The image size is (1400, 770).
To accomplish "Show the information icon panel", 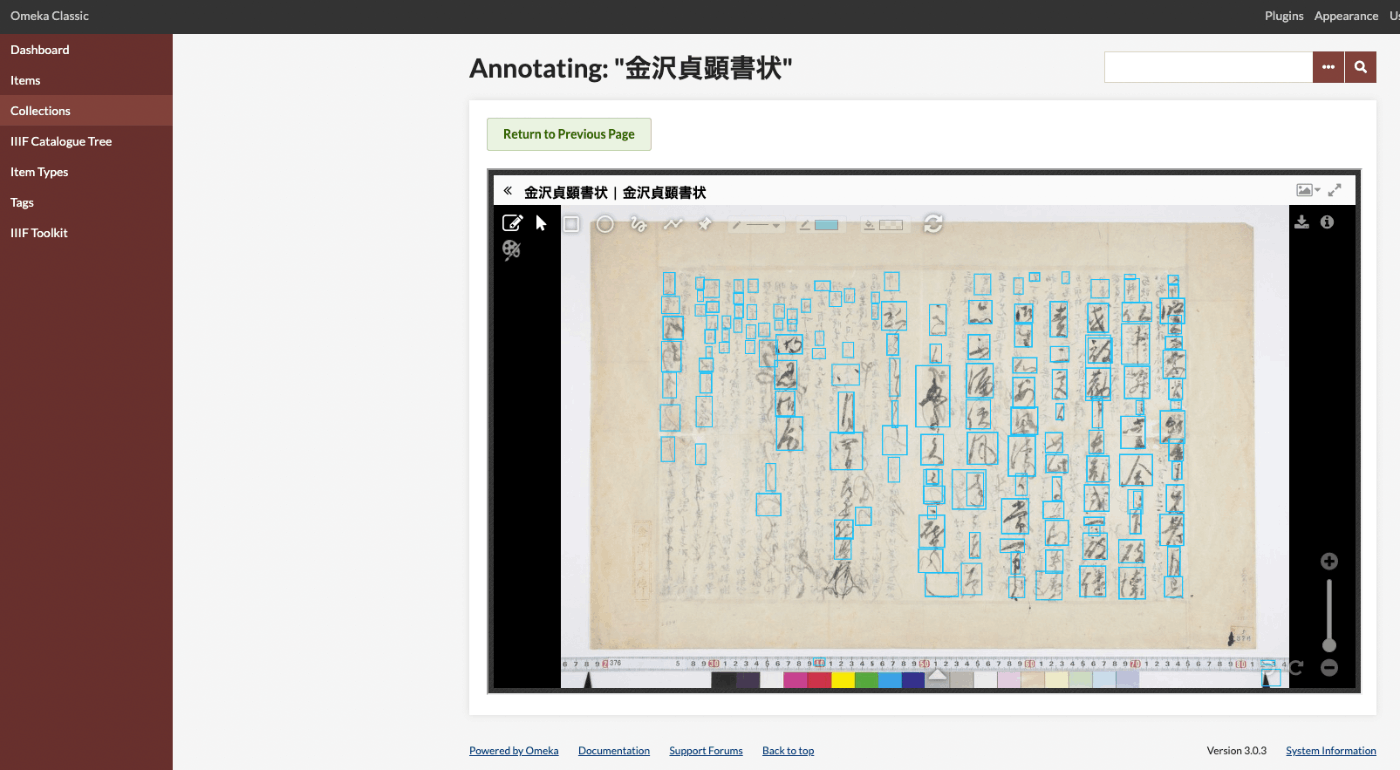I will tap(1327, 222).
